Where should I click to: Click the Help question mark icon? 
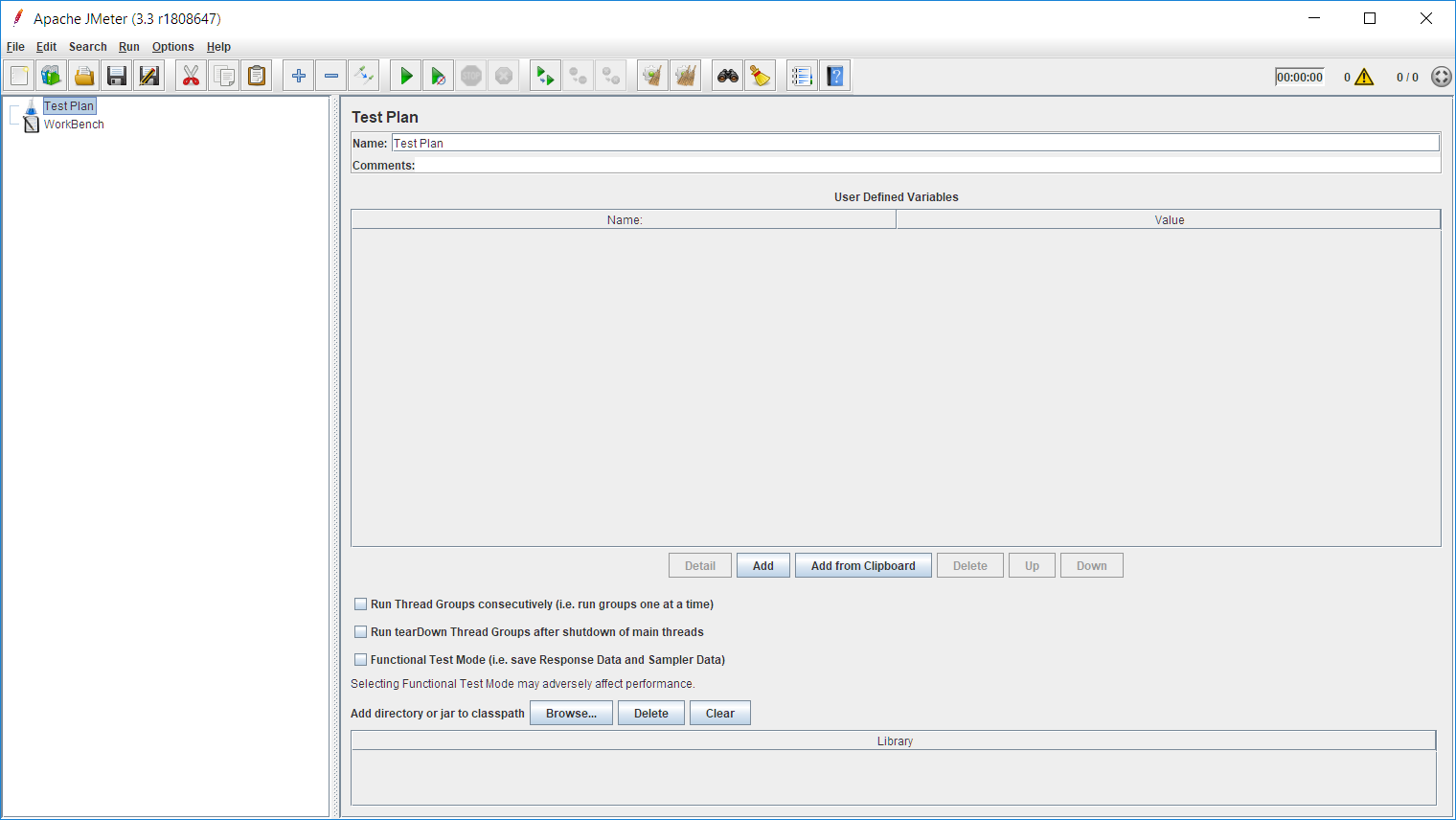(835, 76)
